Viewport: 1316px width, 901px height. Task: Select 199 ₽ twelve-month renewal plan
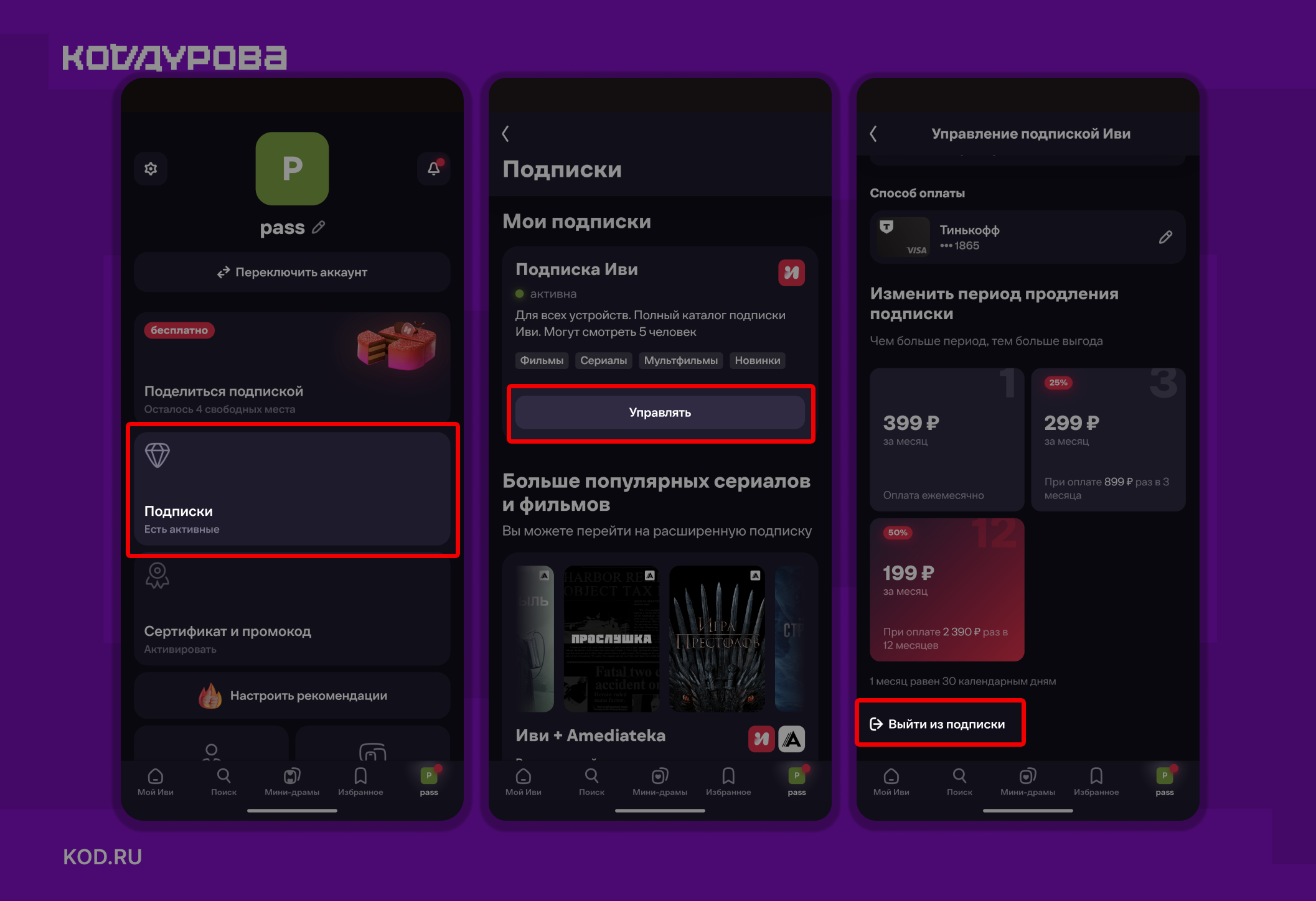[947, 589]
